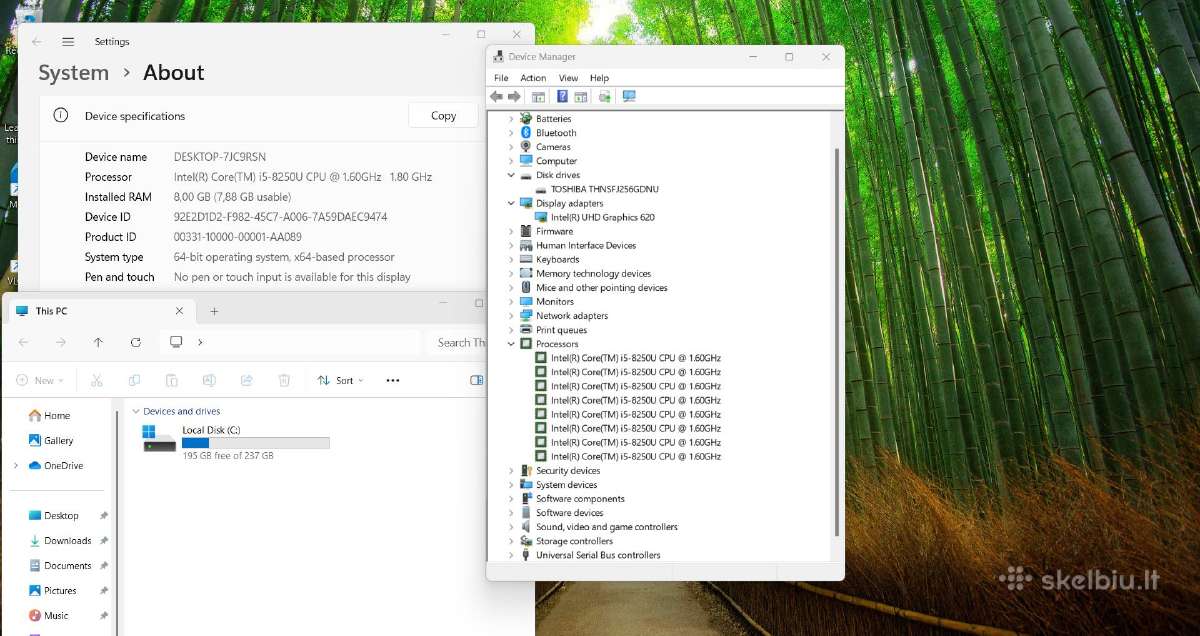Click Back arrow in Device Manager toolbar
Screen dimensions: 1200x636
[496, 96]
